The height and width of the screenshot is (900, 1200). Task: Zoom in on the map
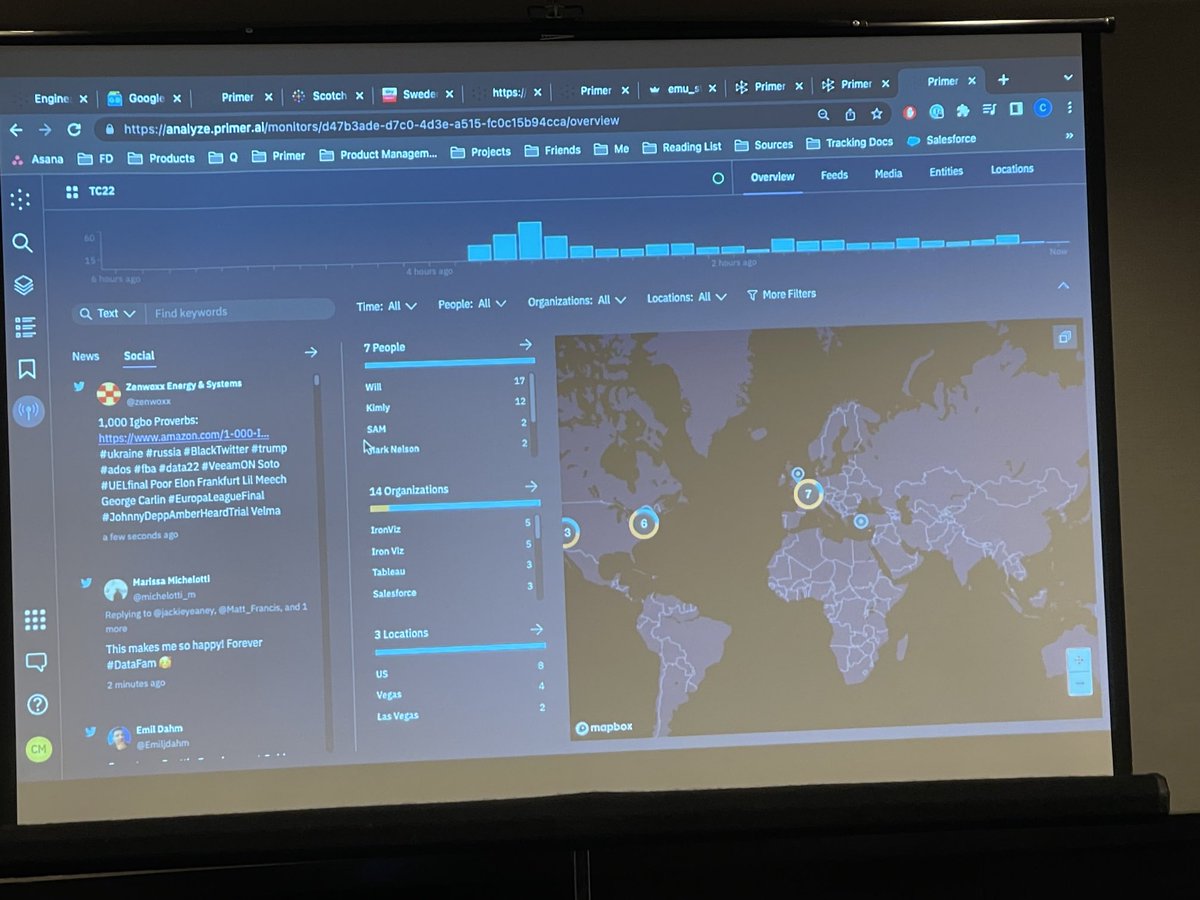click(x=1078, y=660)
